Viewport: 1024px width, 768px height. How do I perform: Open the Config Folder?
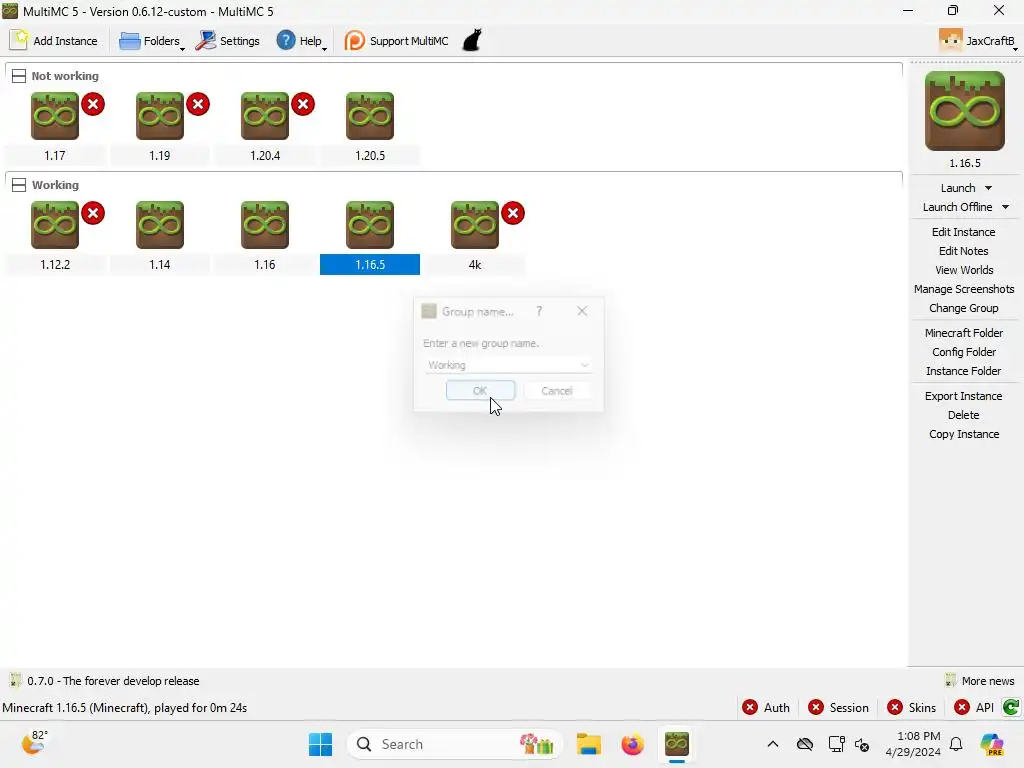[964, 352]
